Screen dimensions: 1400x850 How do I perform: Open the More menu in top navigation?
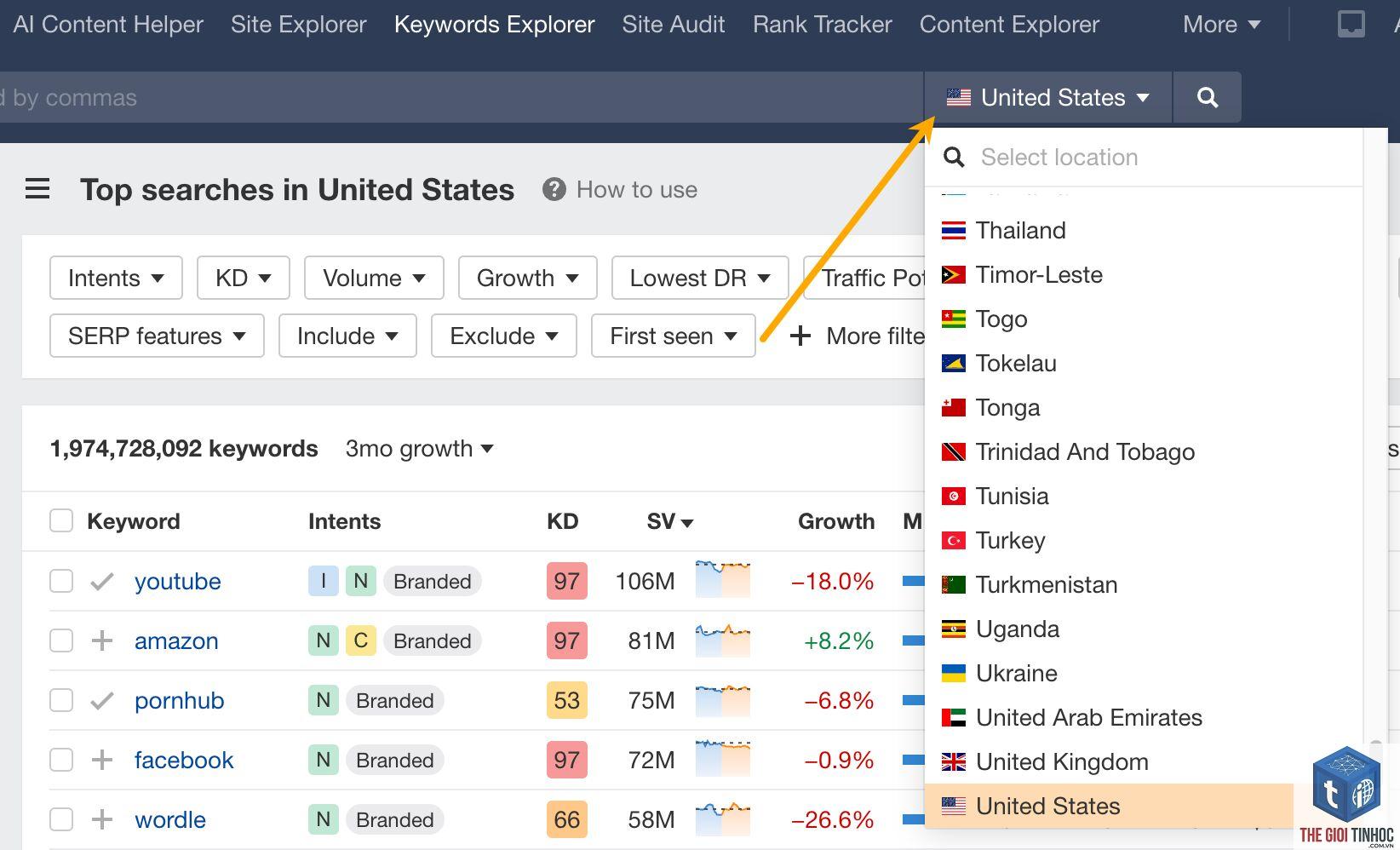click(1221, 24)
